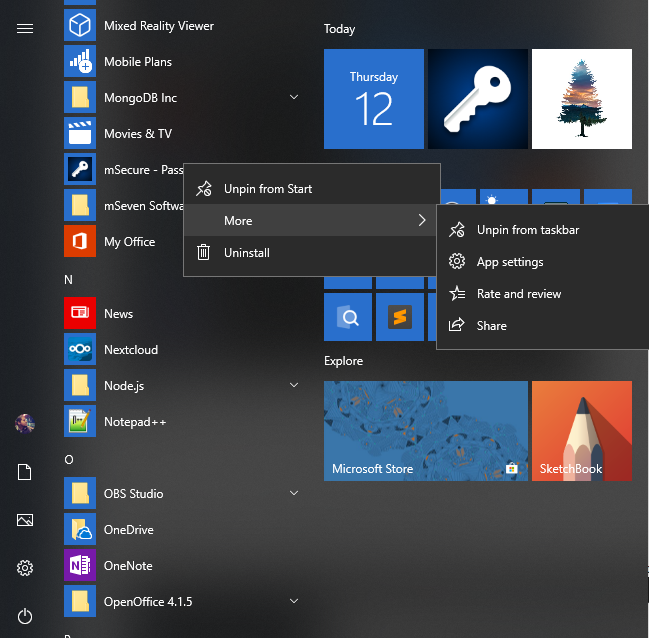Click the Nextcloud label text
The height and width of the screenshot is (638, 649).
131,350
